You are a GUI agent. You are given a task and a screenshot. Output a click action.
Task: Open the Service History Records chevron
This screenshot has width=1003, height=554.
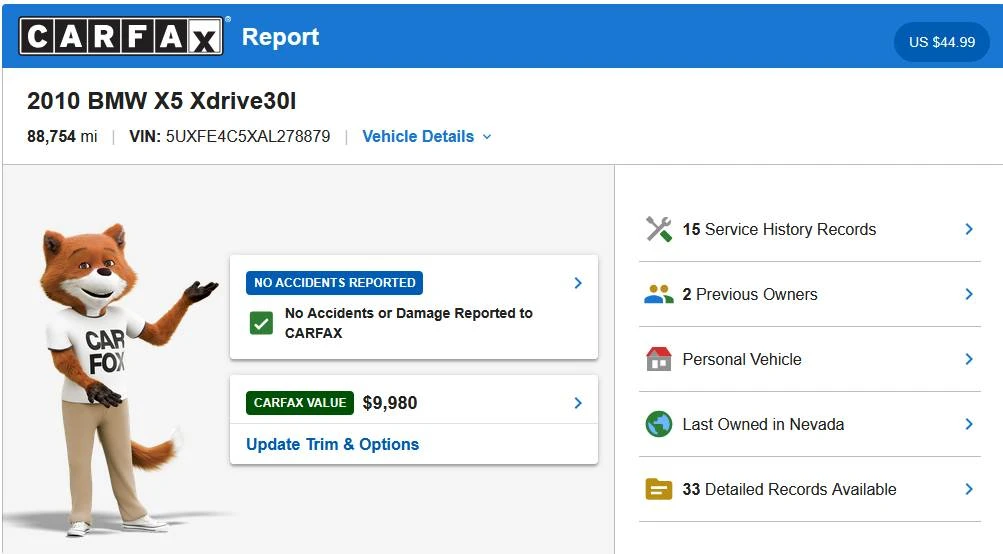click(x=969, y=229)
